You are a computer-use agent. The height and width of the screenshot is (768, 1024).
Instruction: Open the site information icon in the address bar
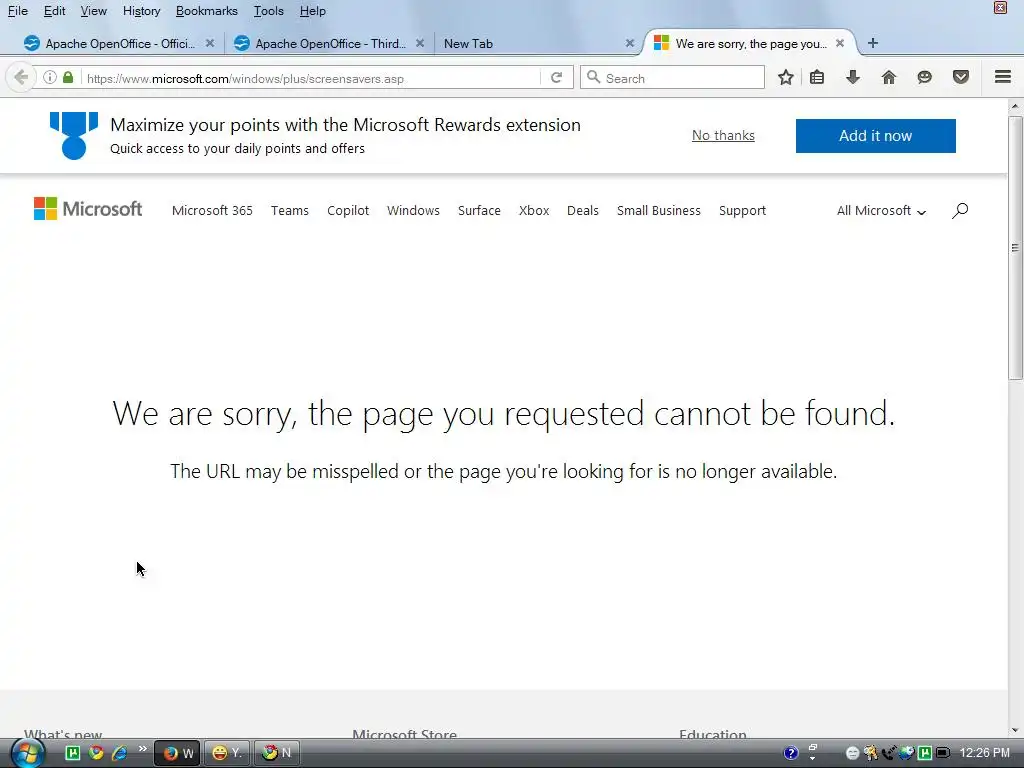click(50, 78)
